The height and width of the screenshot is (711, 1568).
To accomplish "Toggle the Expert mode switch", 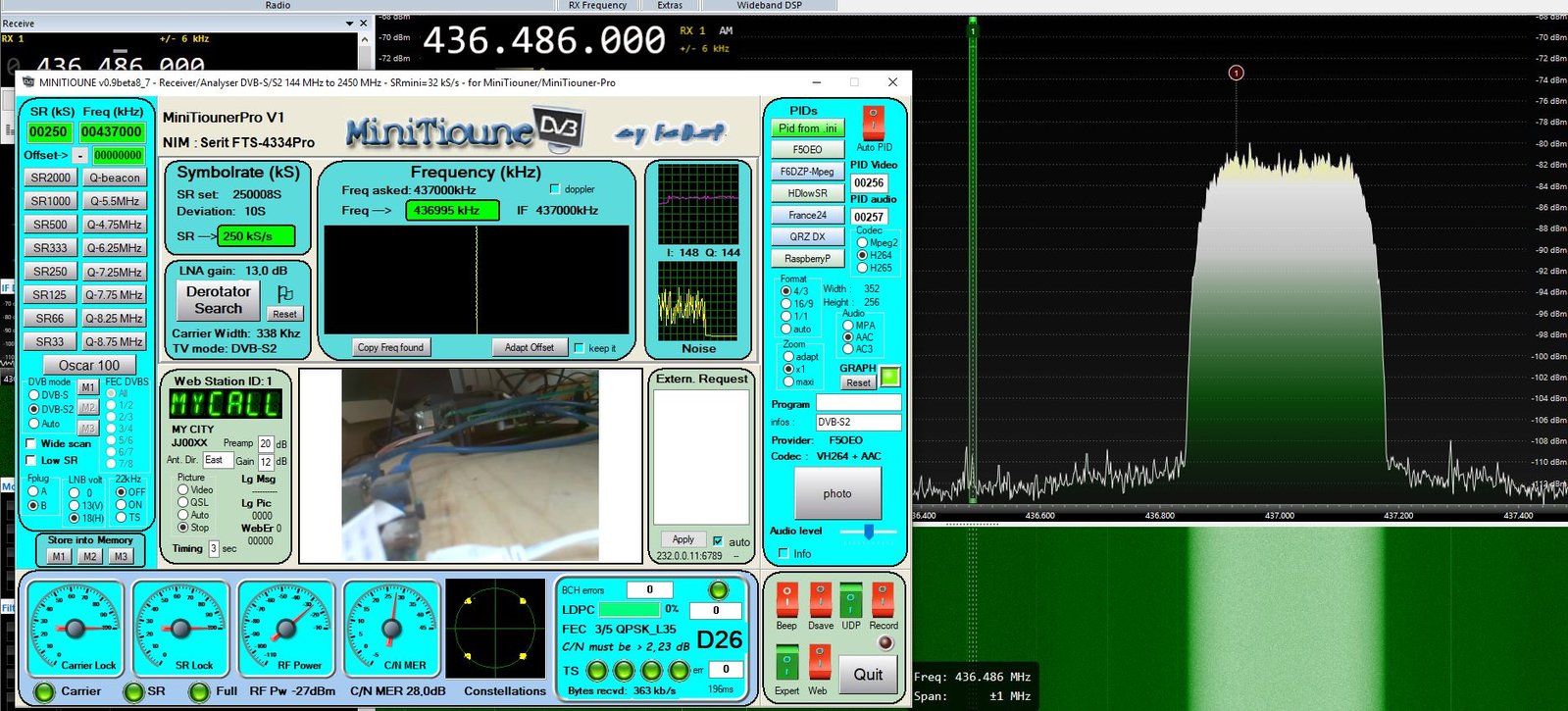I will tap(786, 663).
